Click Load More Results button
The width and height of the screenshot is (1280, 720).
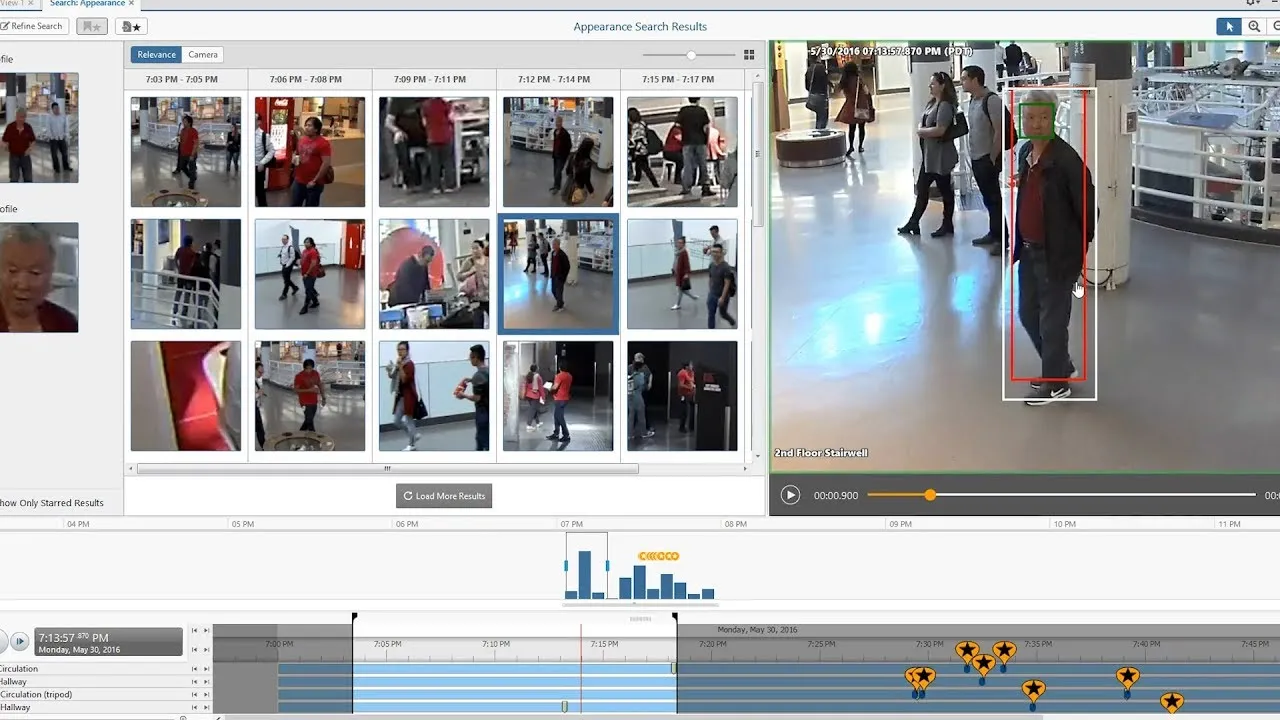444,496
